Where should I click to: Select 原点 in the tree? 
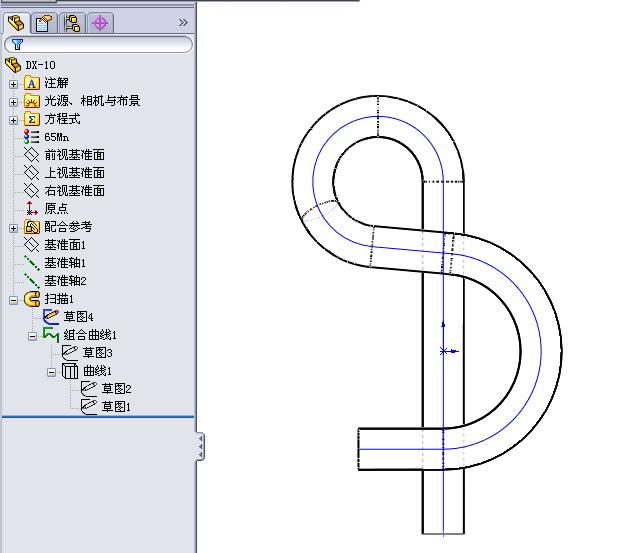tap(56, 209)
